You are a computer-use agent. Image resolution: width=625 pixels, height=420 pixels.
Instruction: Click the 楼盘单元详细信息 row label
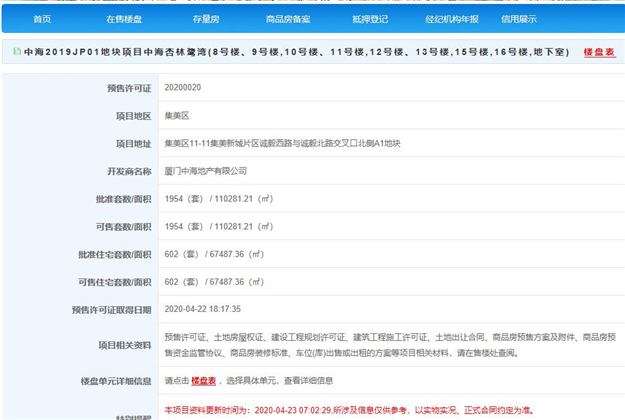click(x=116, y=381)
